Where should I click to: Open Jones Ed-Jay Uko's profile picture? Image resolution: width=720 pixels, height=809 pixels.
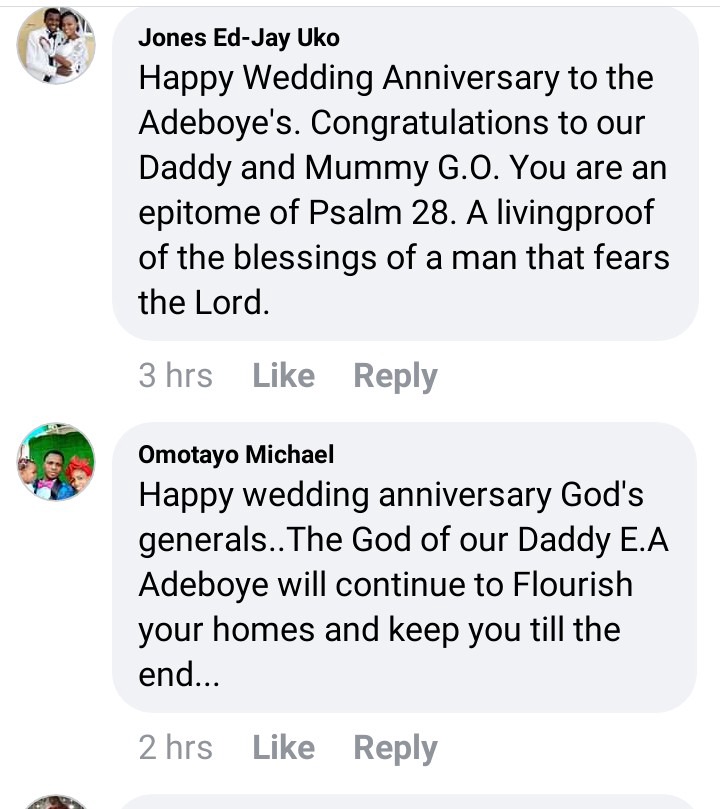coord(56,47)
